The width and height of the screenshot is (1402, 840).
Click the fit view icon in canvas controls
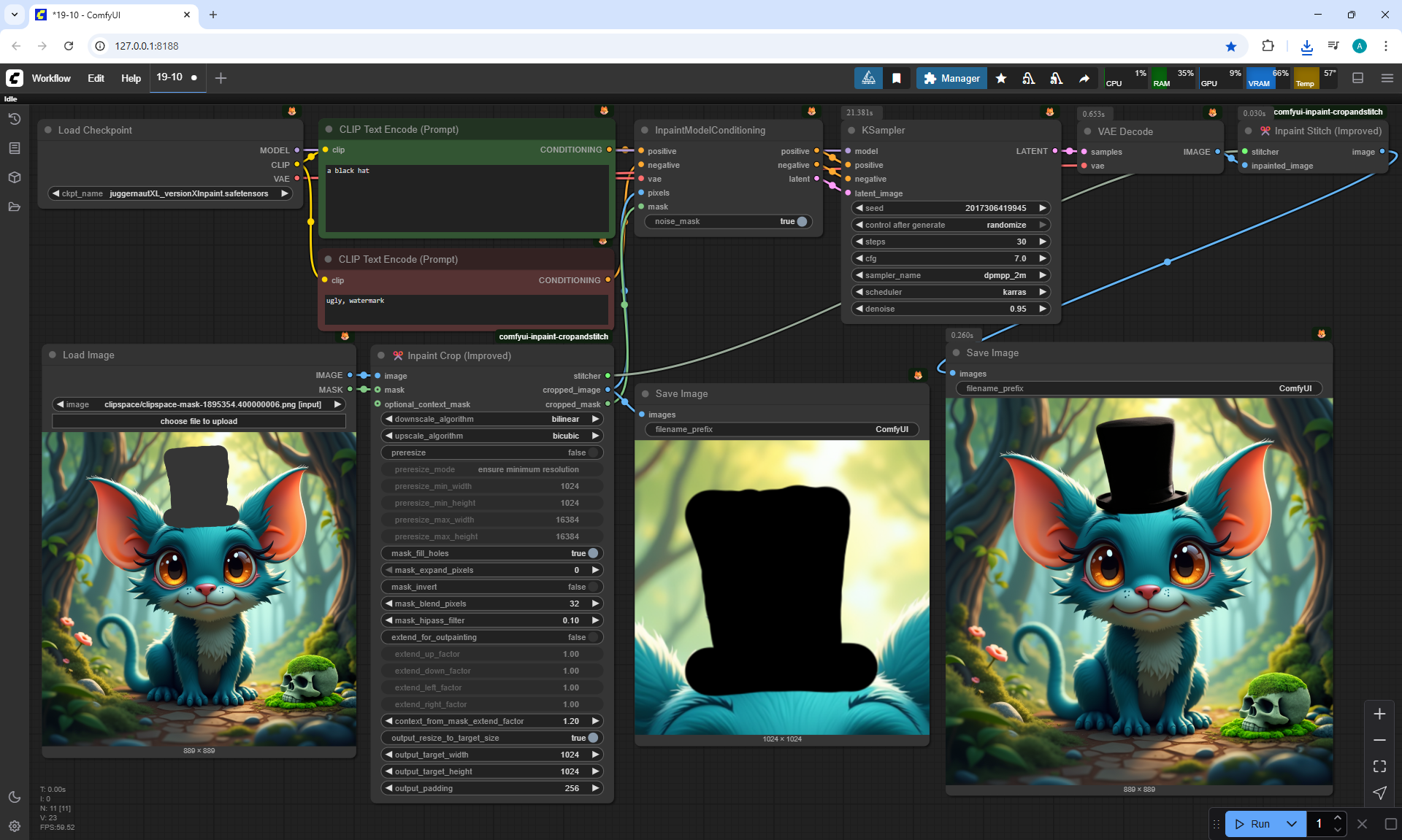pyautogui.click(x=1379, y=766)
